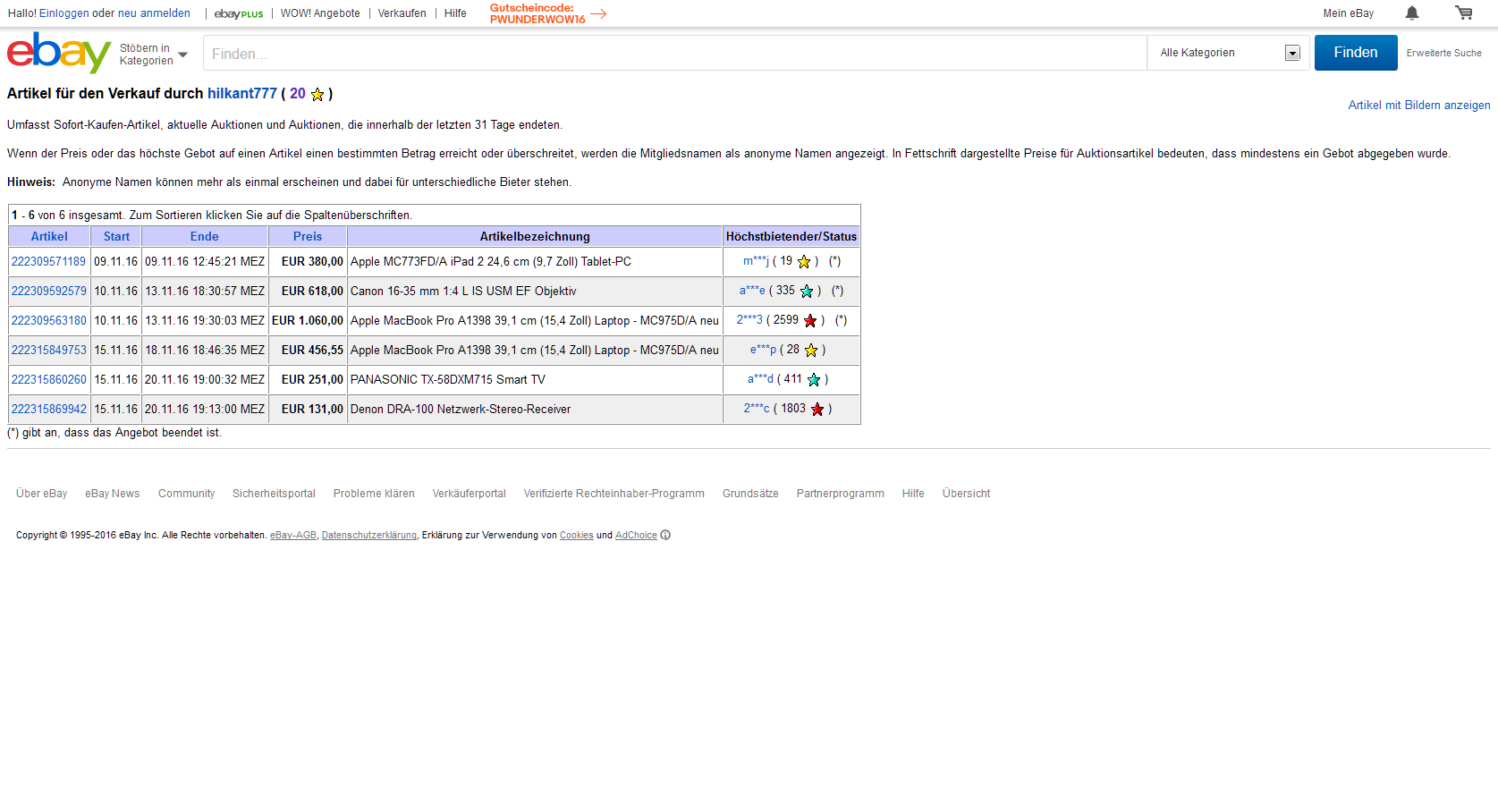
Task: Open Community footer link
Action: point(186,494)
